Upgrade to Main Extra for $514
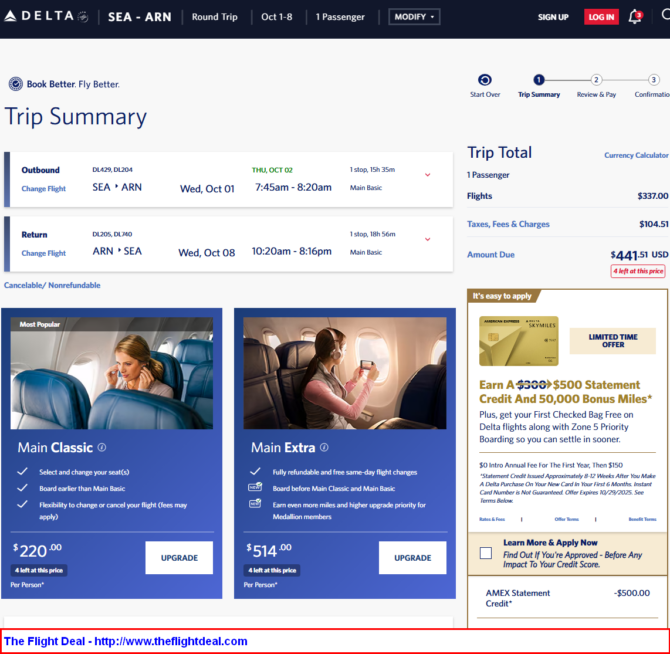Viewport: 670px width, 654px height. click(x=413, y=558)
